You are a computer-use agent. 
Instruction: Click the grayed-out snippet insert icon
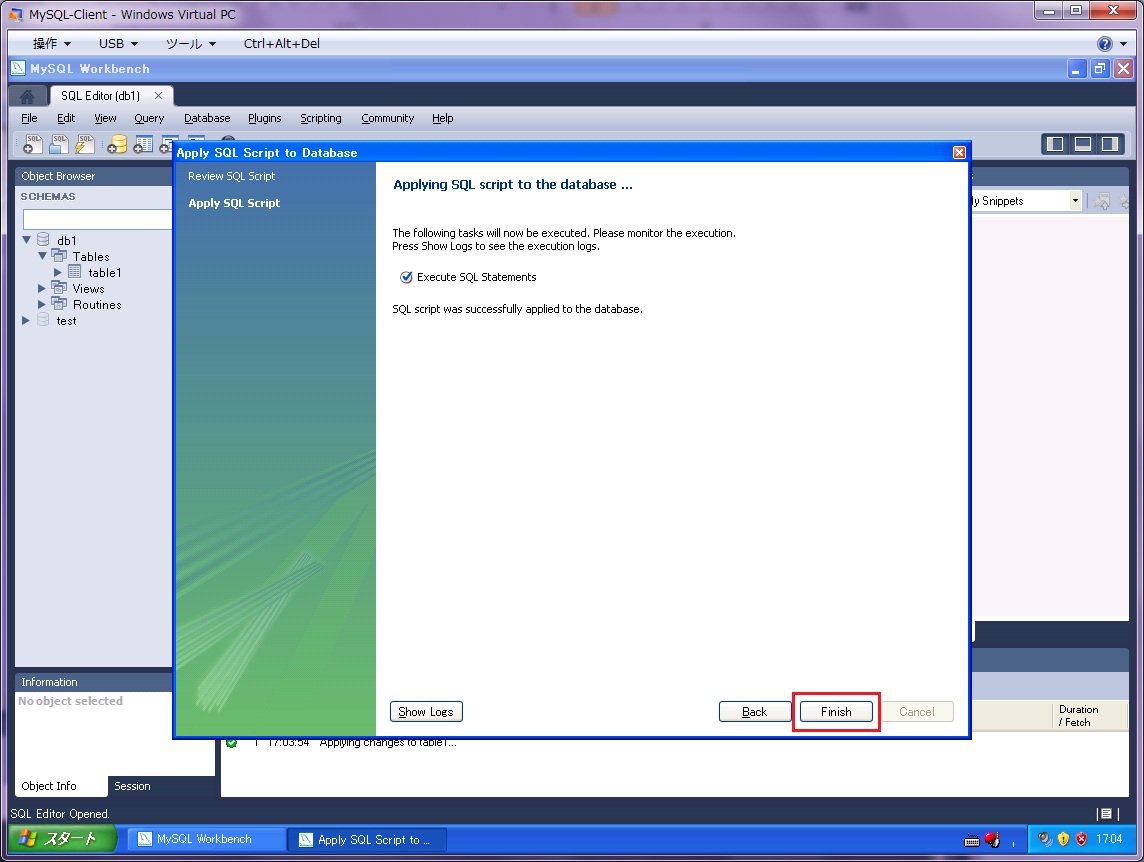point(1102,201)
